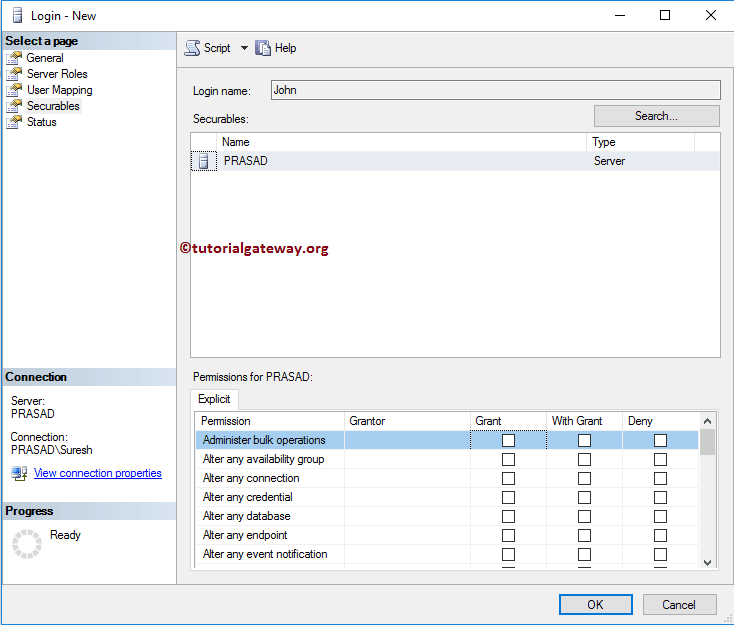This screenshot has height=625, width=734.
Task: Click the OK button
Action: [595, 604]
